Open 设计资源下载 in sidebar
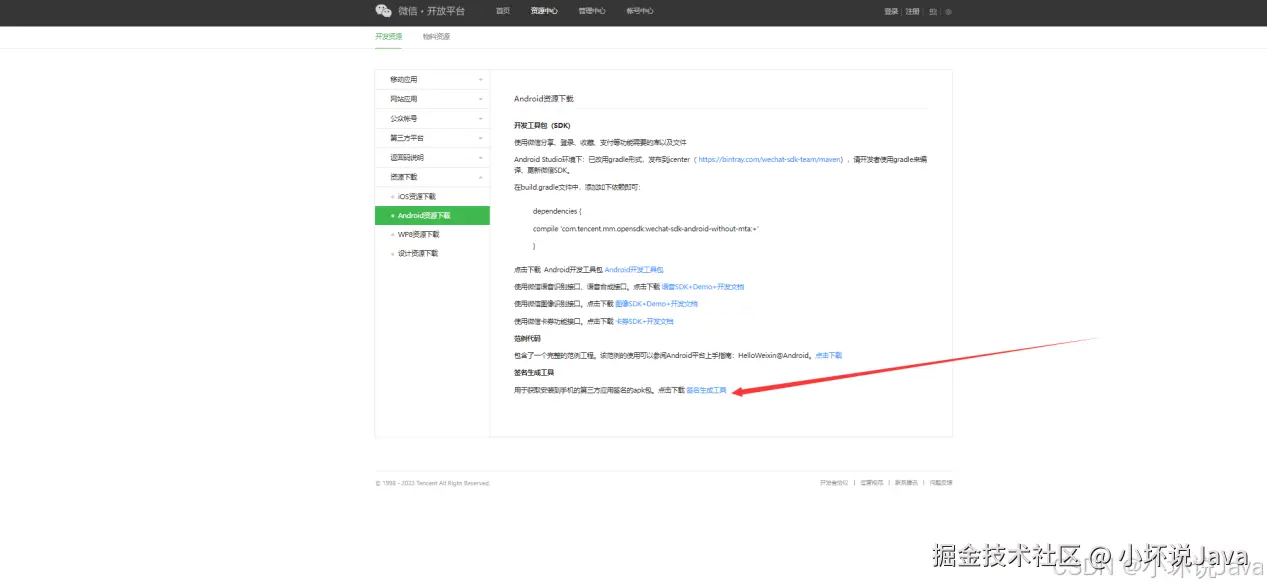 418,253
